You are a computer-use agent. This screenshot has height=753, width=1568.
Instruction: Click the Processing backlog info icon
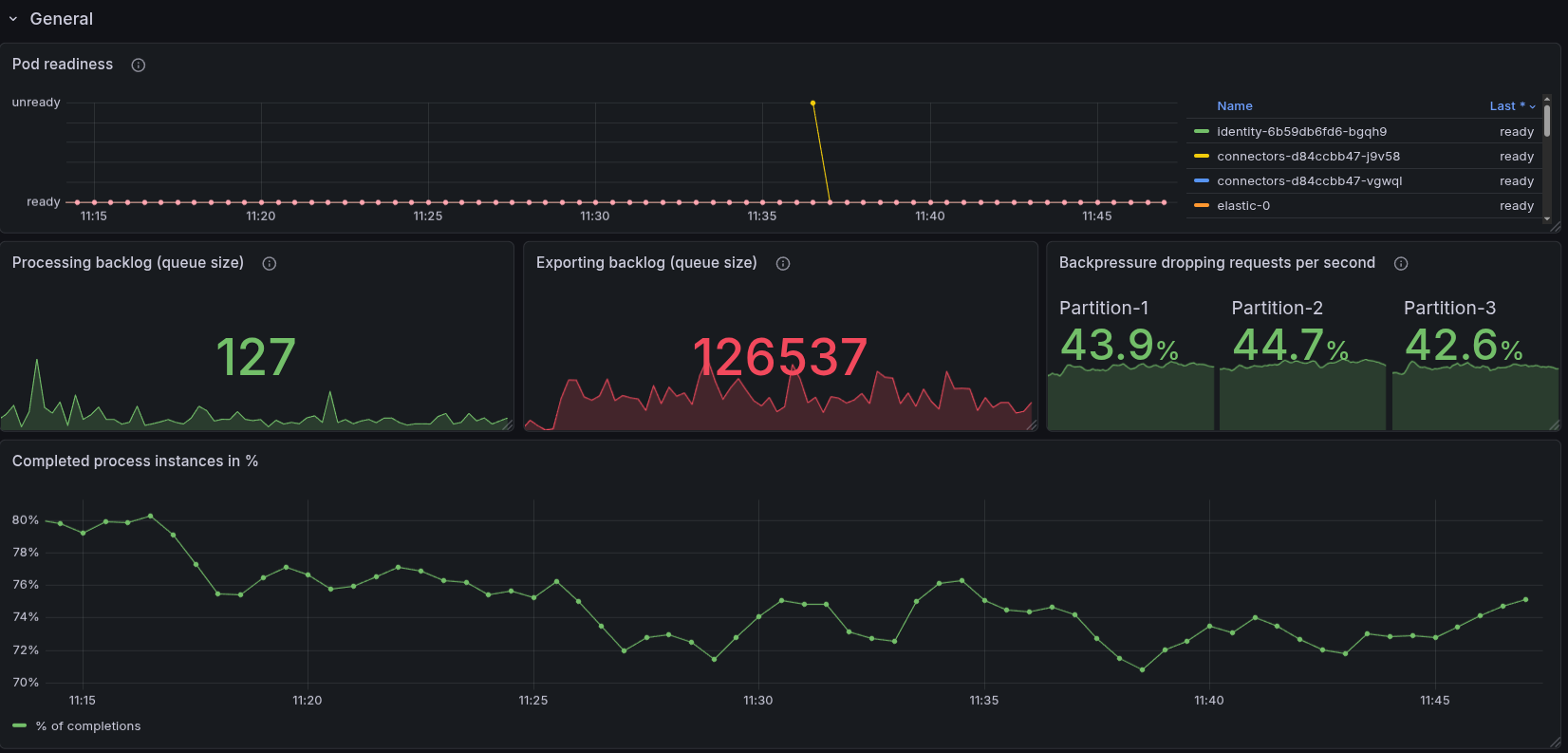(270, 264)
